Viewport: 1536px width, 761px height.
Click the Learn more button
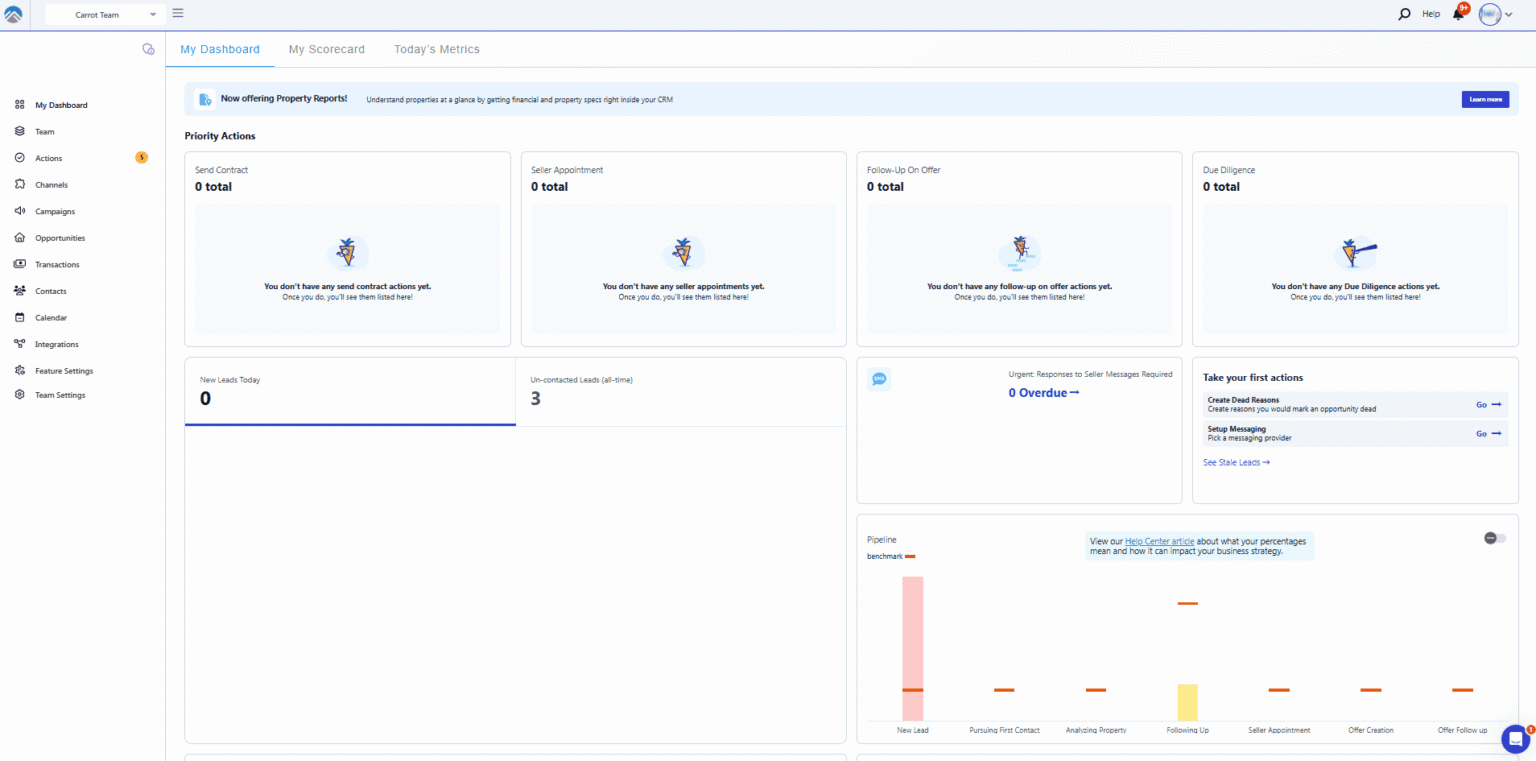[1484, 99]
